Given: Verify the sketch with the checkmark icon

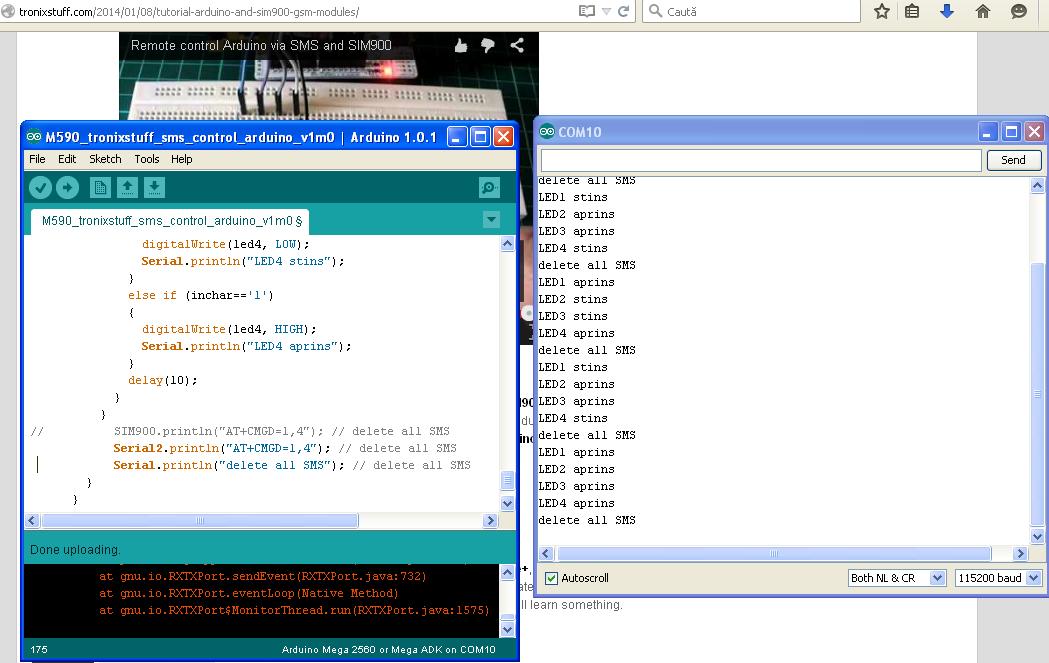Looking at the screenshot, I should pyautogui.click(x=40, y=187).
